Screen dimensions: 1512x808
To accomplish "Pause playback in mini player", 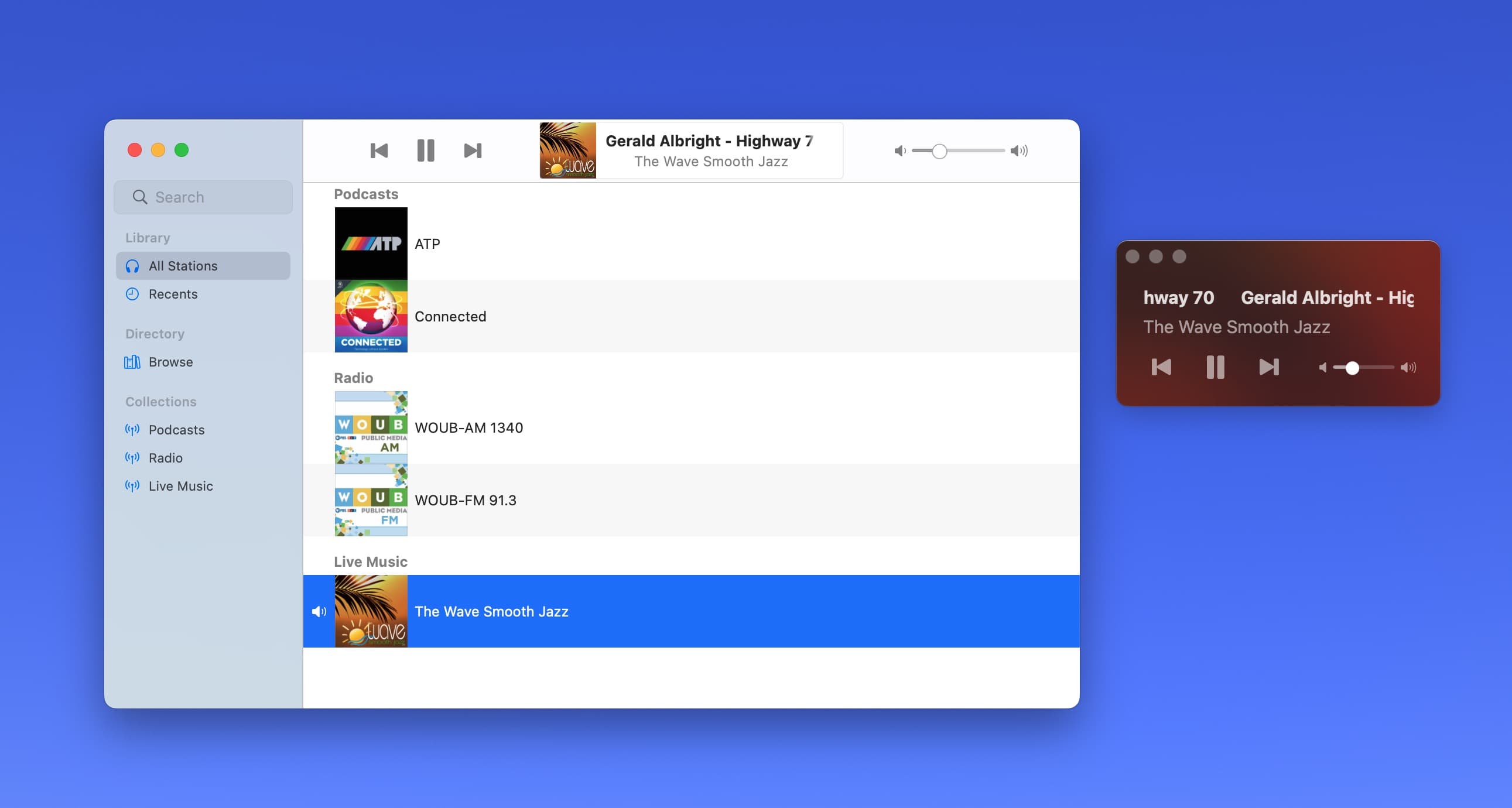I will 1215,367.
